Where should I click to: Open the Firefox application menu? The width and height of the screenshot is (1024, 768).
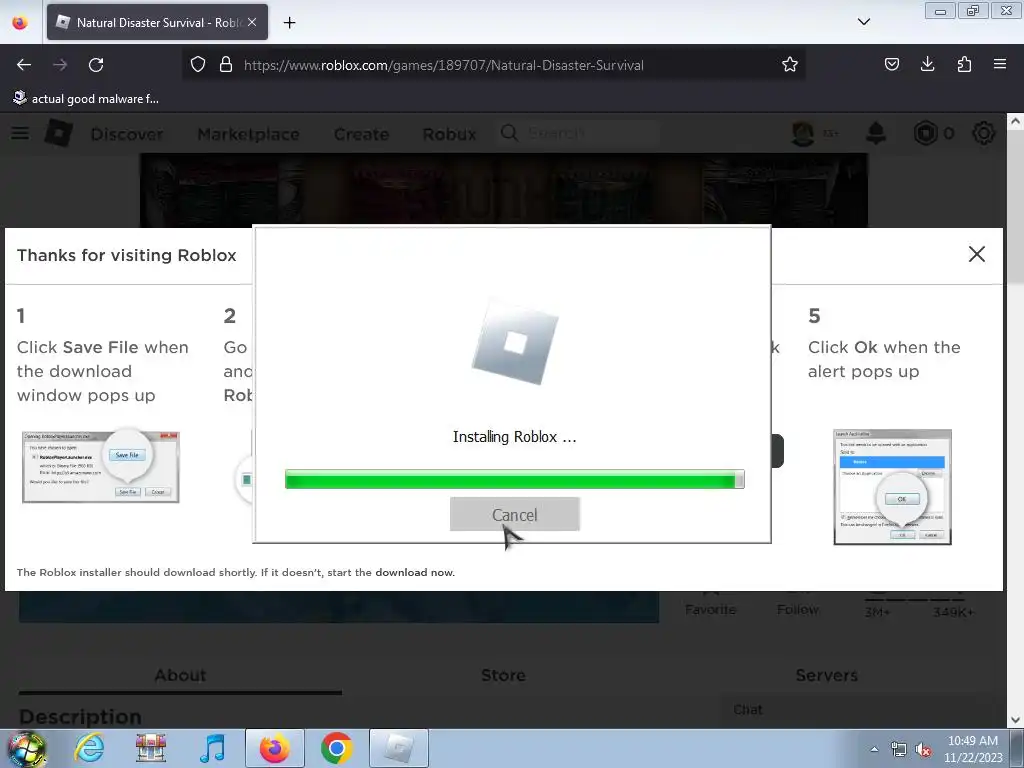pyautogui.click(x=1000, y=65)
